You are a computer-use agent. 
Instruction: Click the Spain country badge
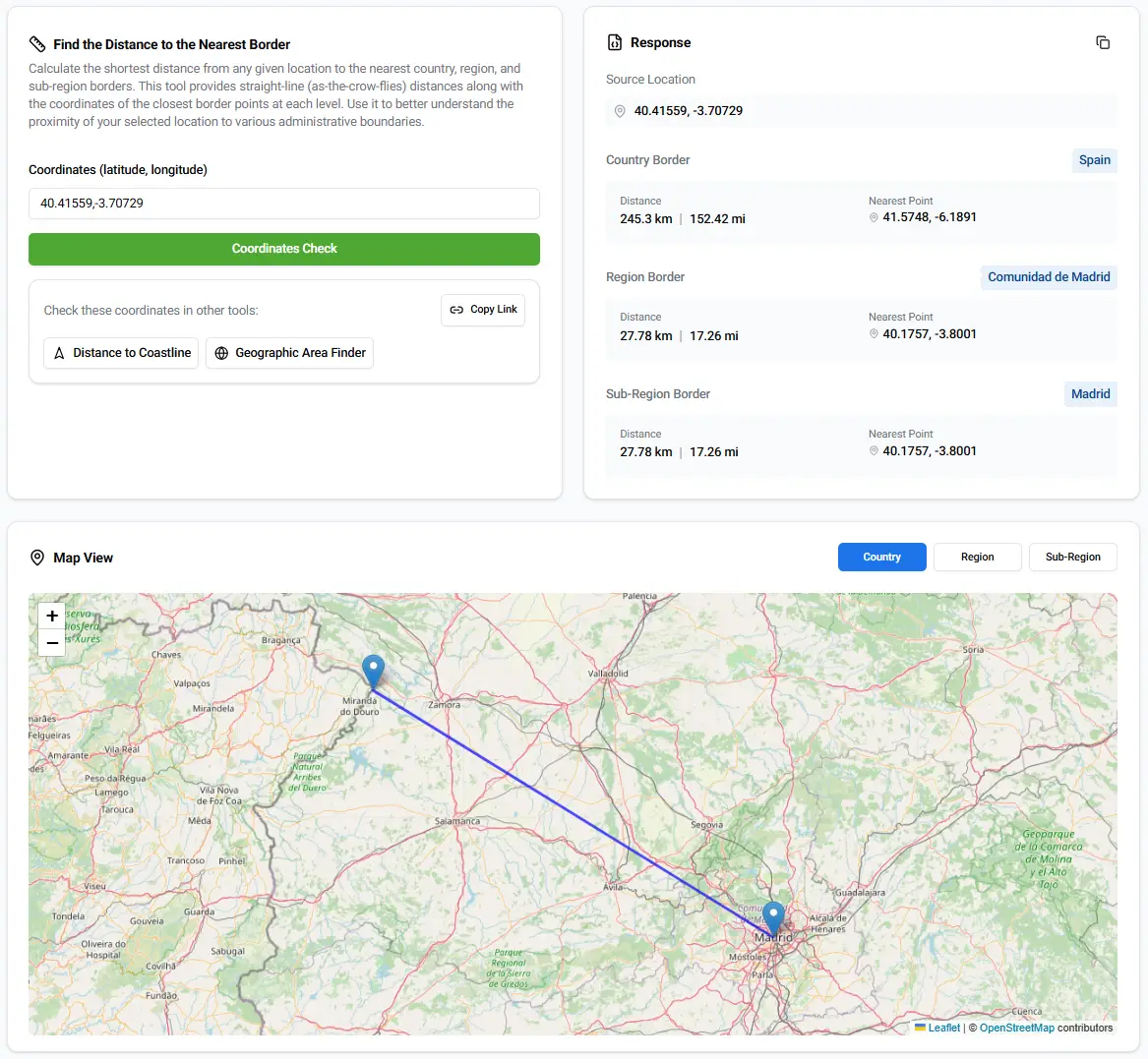[x=1094, y=160]
